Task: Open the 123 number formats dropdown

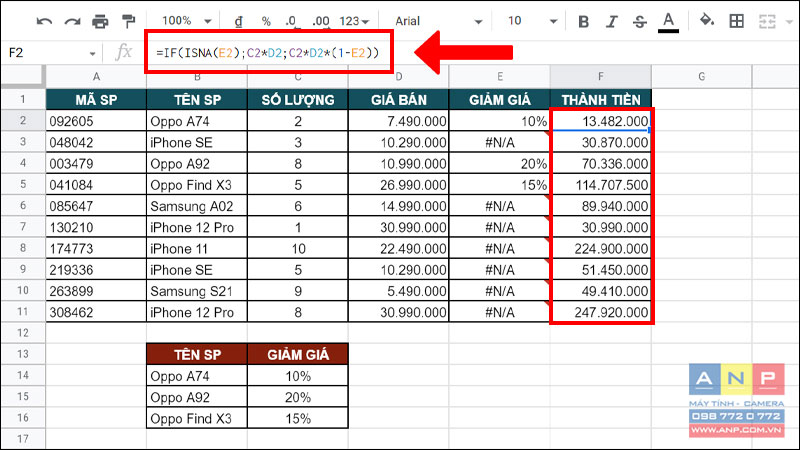Action: coord(354,21)
